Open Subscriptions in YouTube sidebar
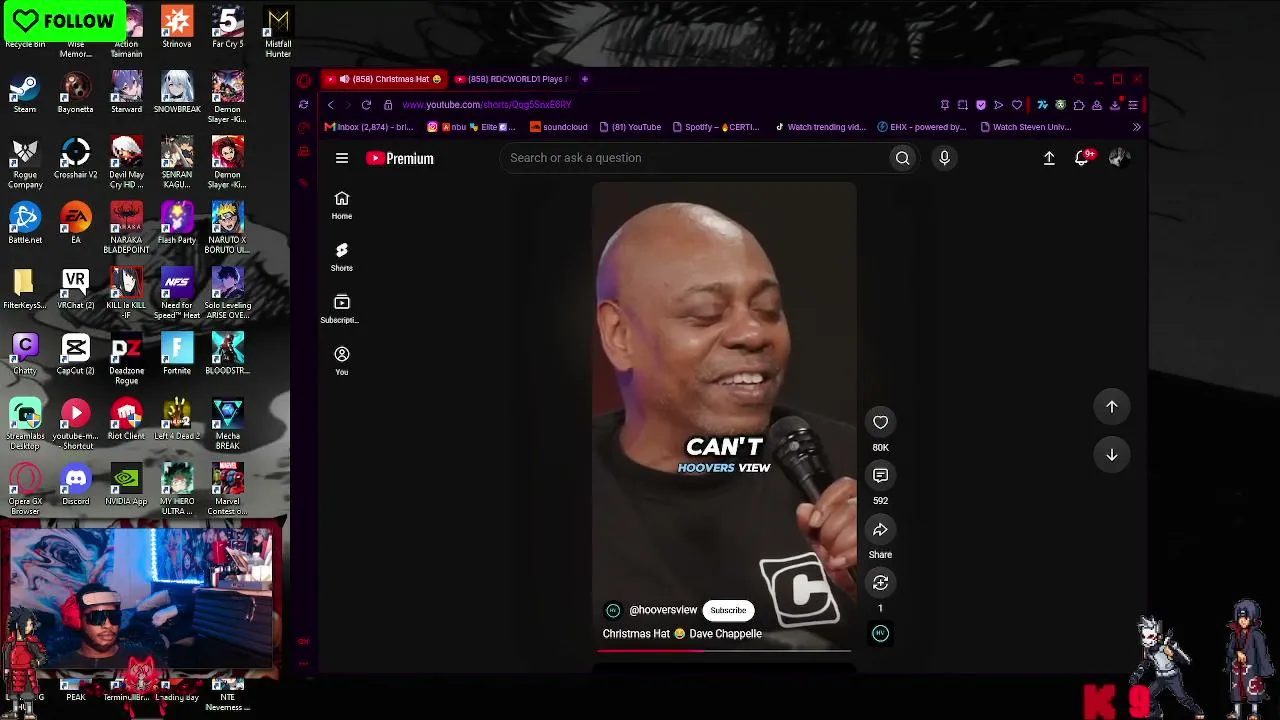This screenshot has width=1280, height=720. coord(341,309)
